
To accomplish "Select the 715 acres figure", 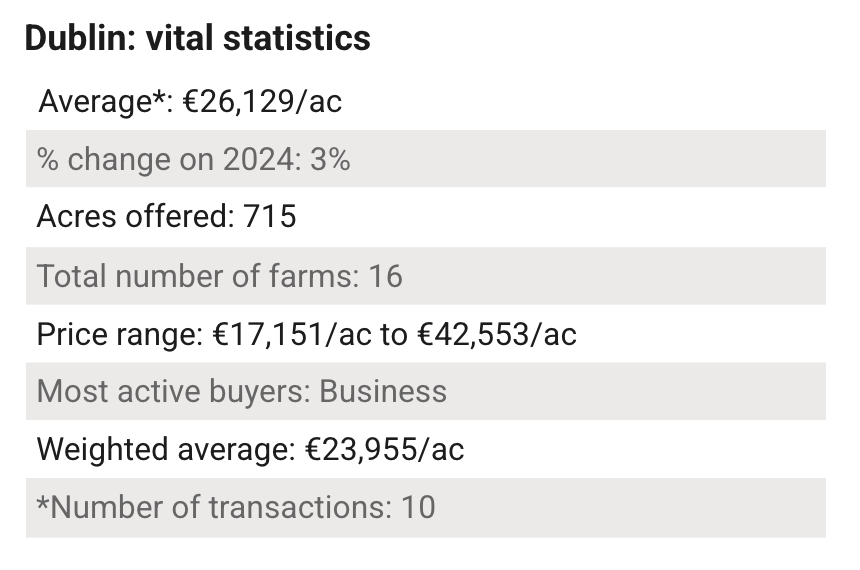I will click(270, 217).
